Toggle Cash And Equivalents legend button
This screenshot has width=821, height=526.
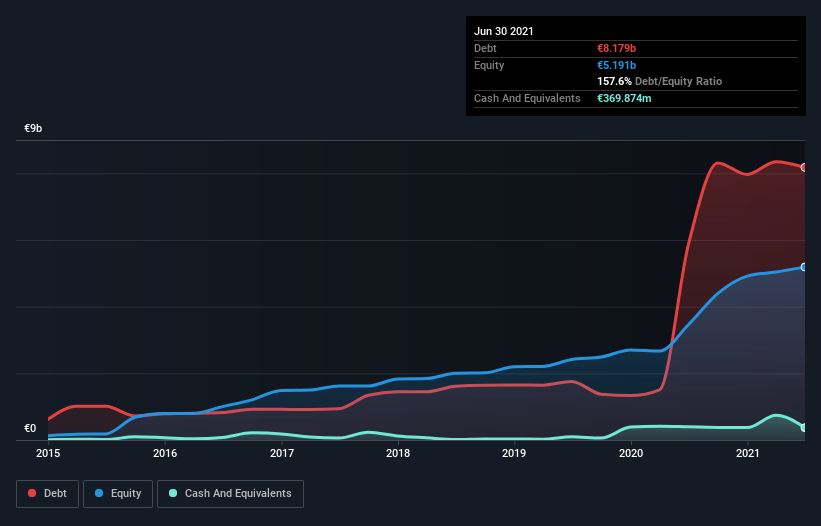[x=230, y=494]
